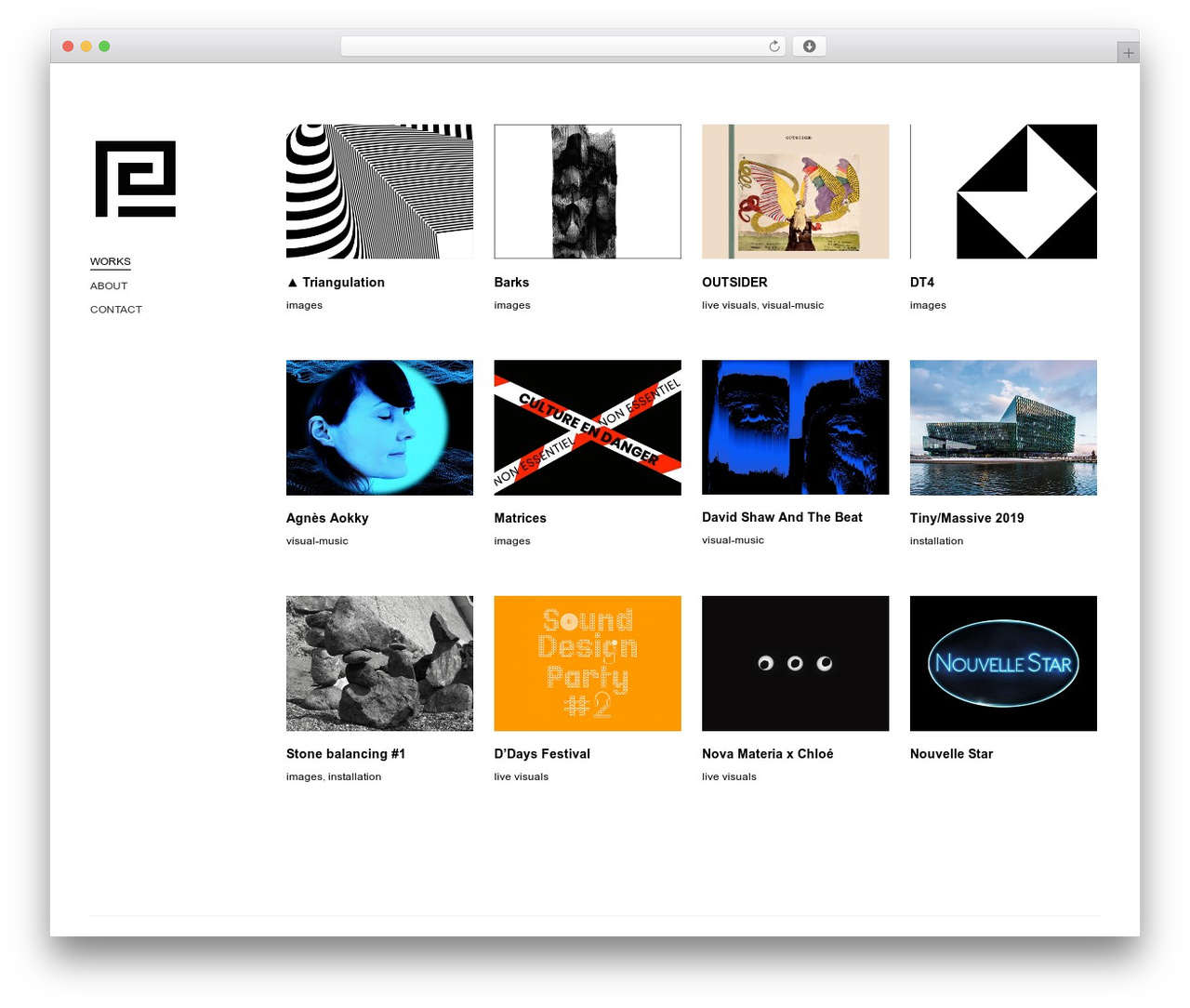Go to the ABOUT page
The width and height of the screenshot is (1190, 1008).
coord(109,285)
